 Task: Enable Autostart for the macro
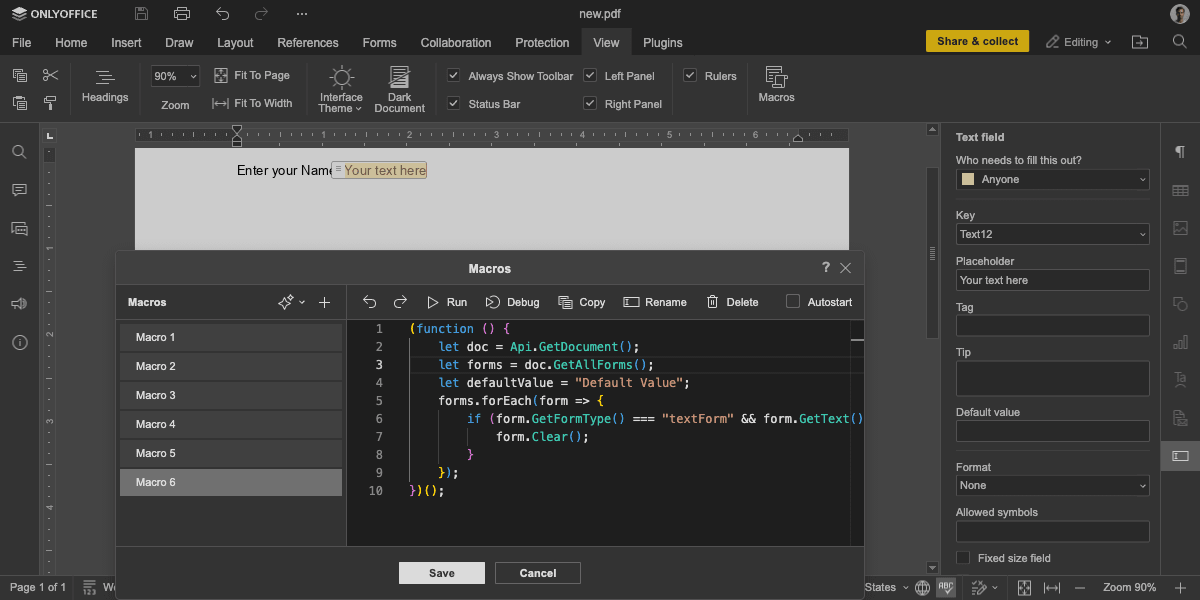click(793, 301)
